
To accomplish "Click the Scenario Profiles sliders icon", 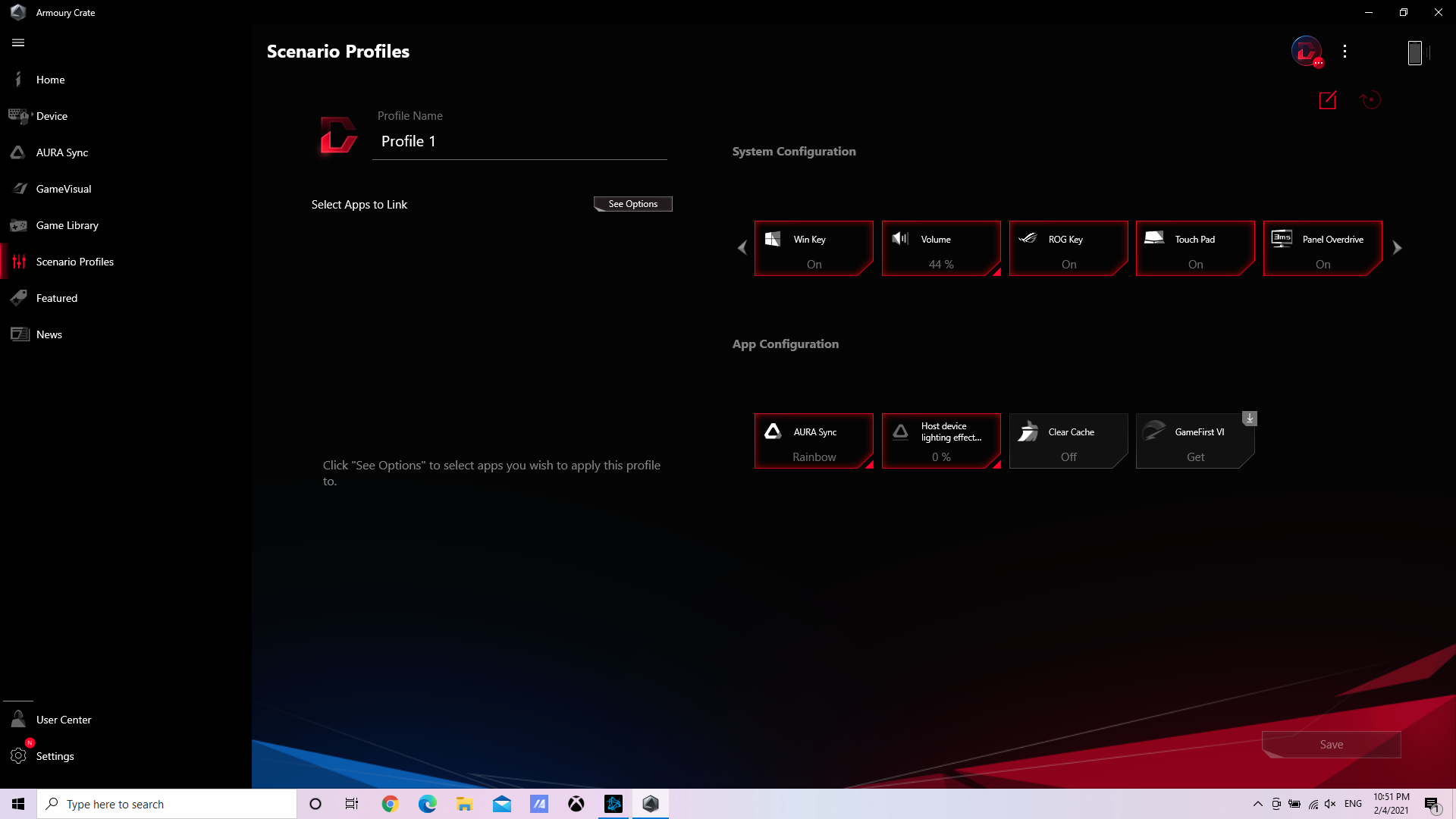I will tap(19, 262).
